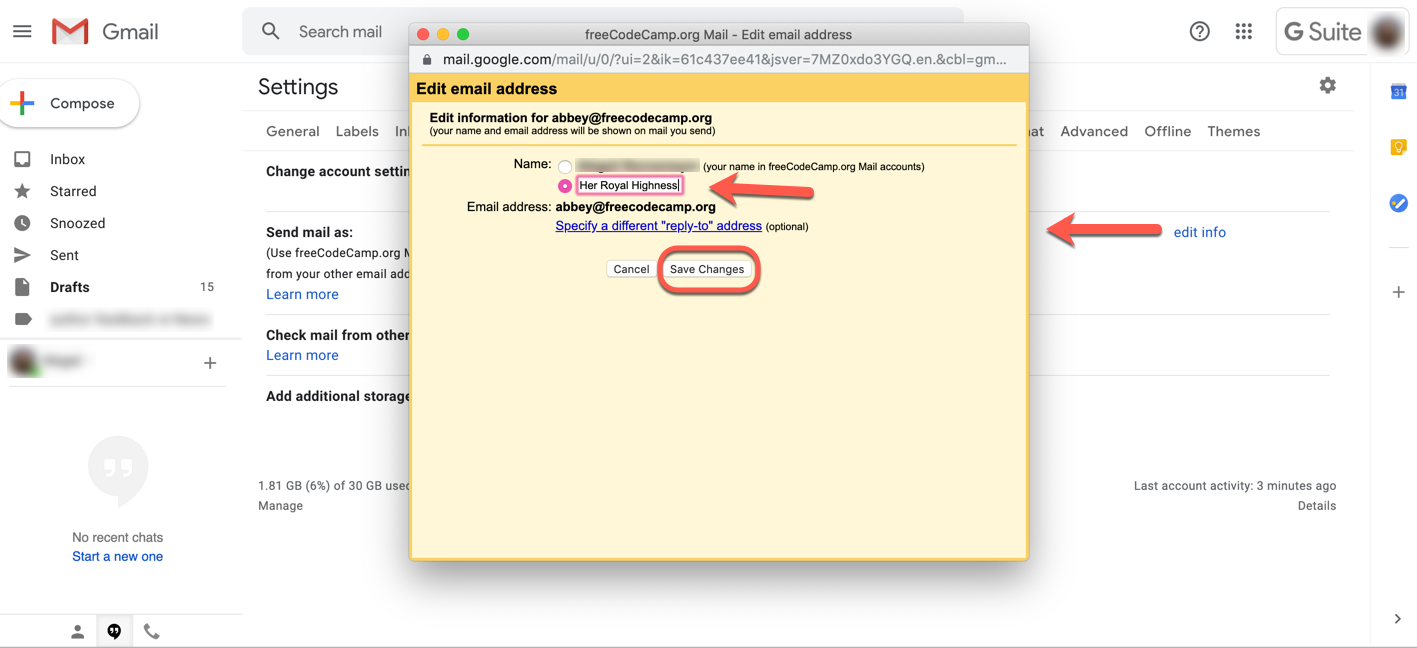Open the Gmail main menu hamburger icon
Screen dimensions: 1417x648
(x=22, y=32)
